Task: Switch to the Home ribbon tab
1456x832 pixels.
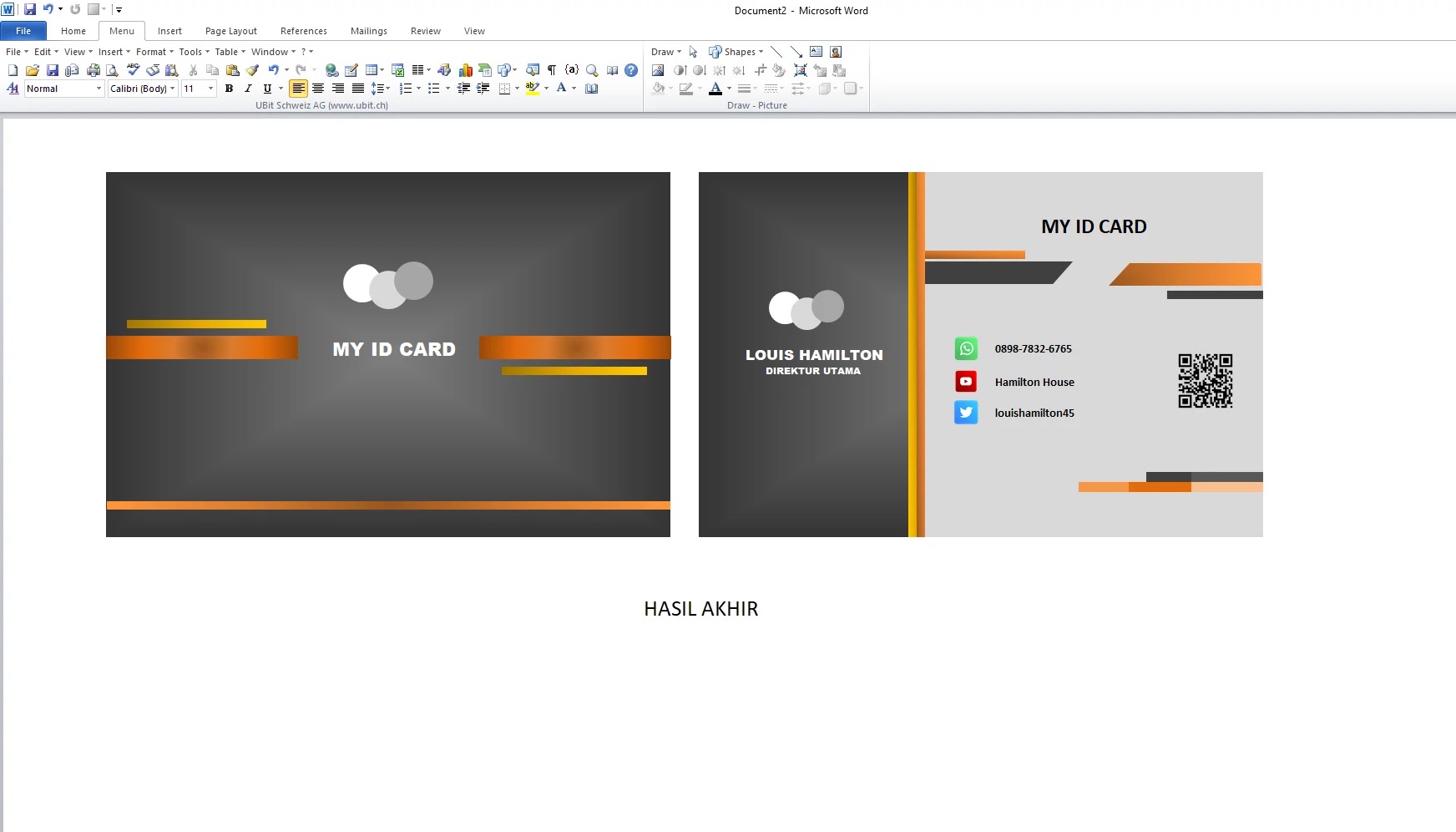Action: (x=73, y=31)
